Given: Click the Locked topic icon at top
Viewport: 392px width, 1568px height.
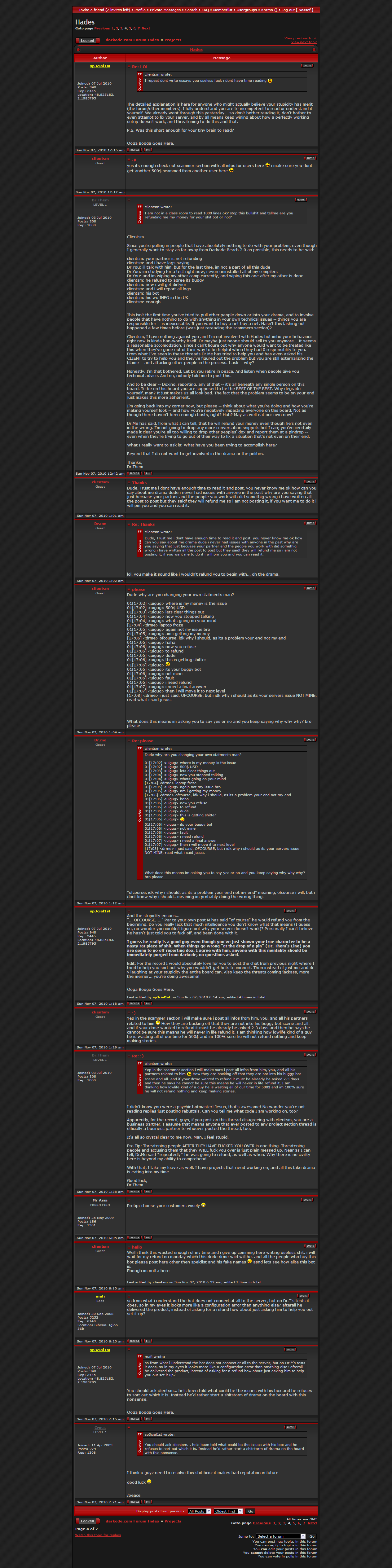Looking at the screenshot, I should click(x=87, y=41).
